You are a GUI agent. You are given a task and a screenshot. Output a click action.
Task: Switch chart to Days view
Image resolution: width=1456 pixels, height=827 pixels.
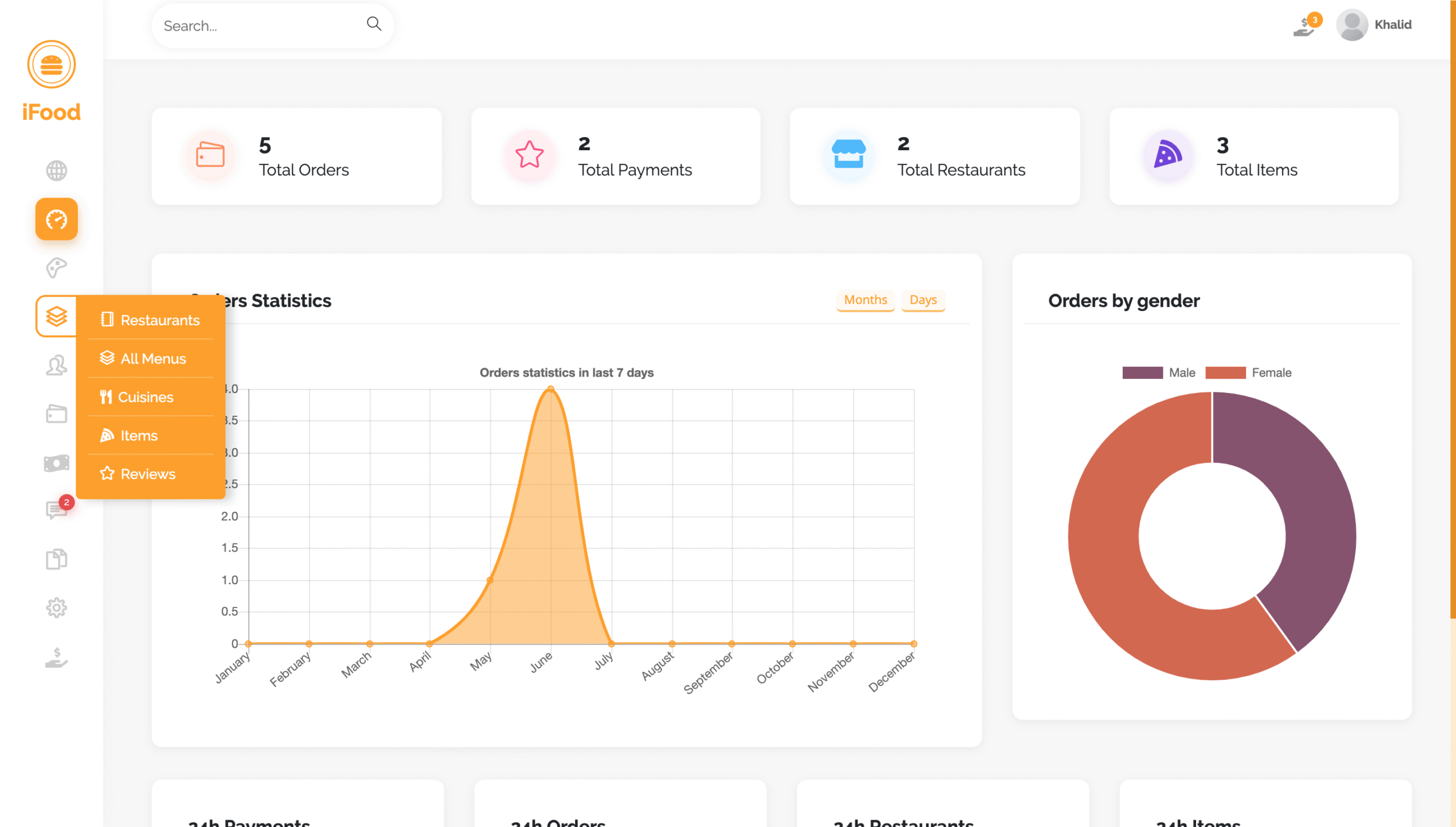(x=923, y=300)
